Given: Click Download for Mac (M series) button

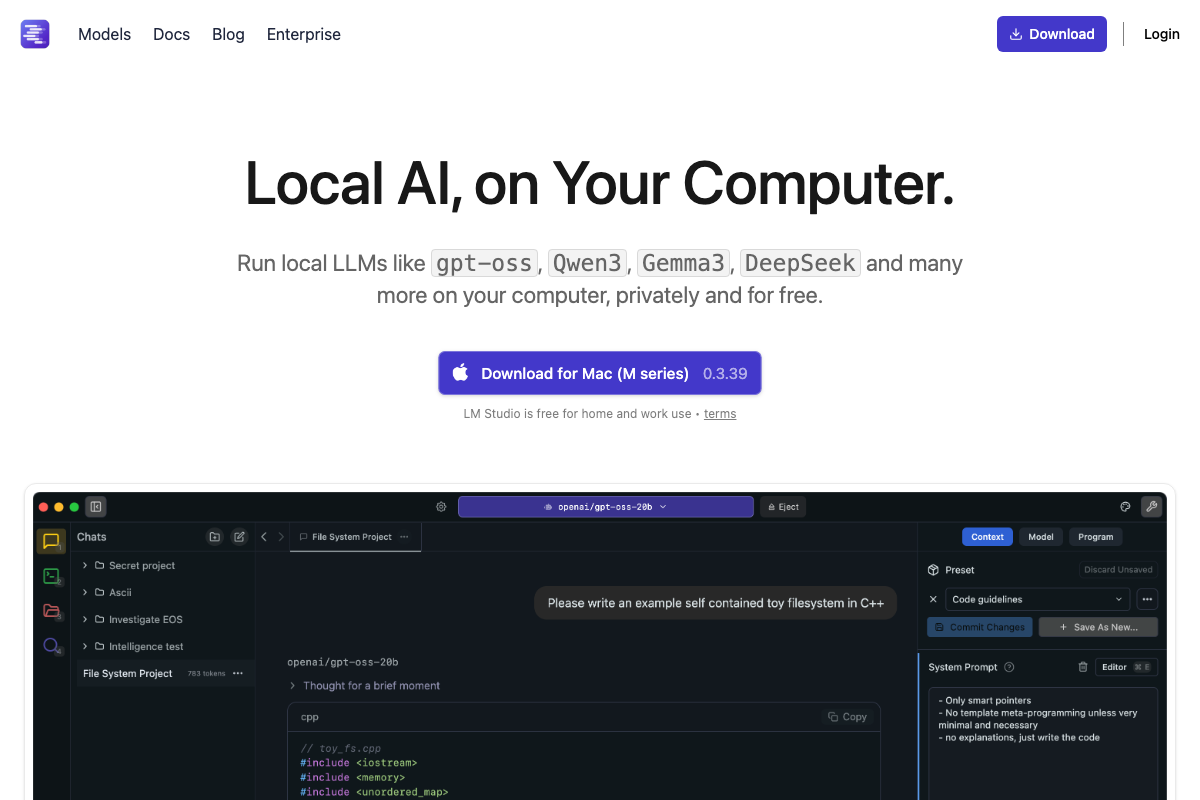Looking at the screenshot, I should tap(599, 373).
